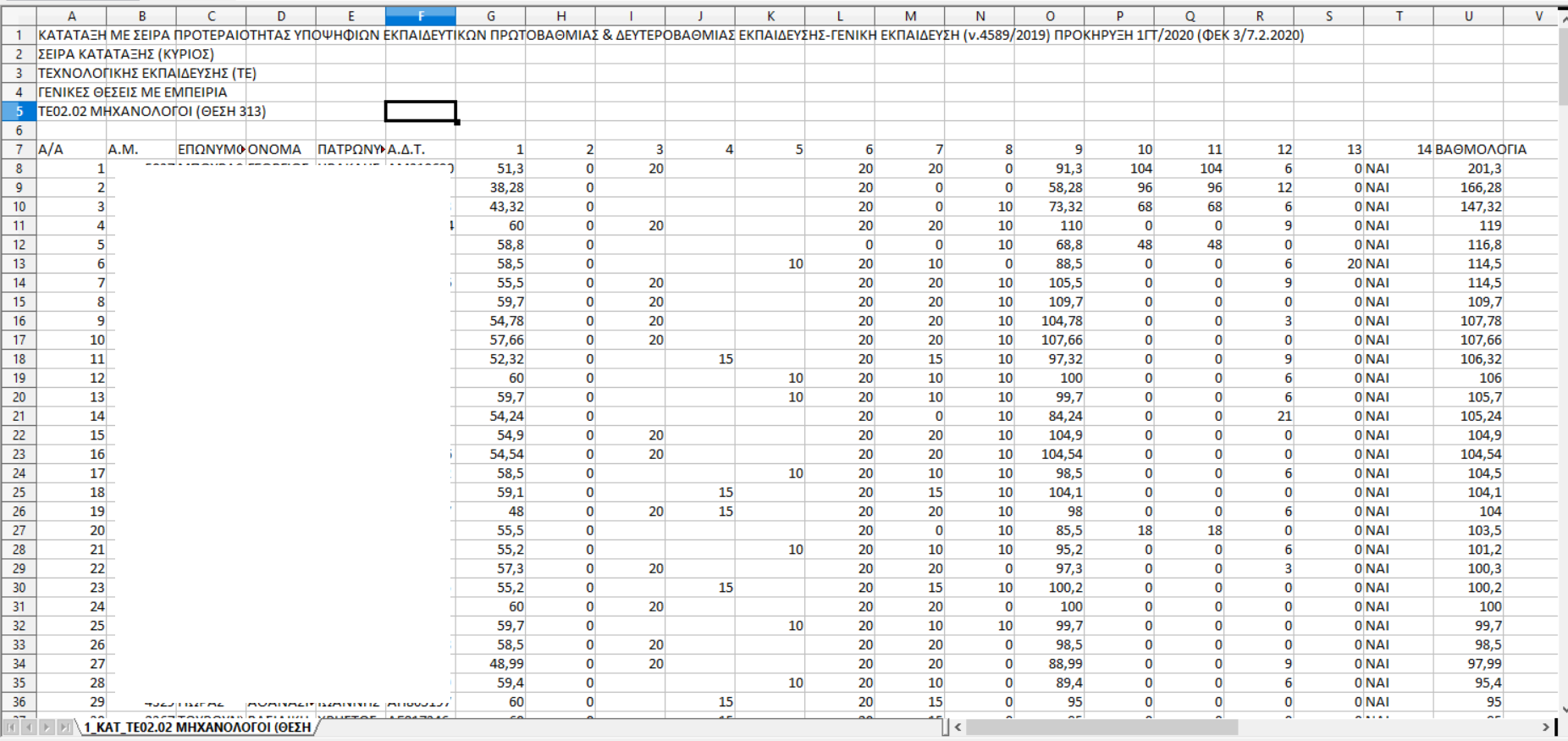The height and width of the screenshot is (741, 1568).
Task: Click the first sheet navigation arrow
Action: tap(11, 727)
